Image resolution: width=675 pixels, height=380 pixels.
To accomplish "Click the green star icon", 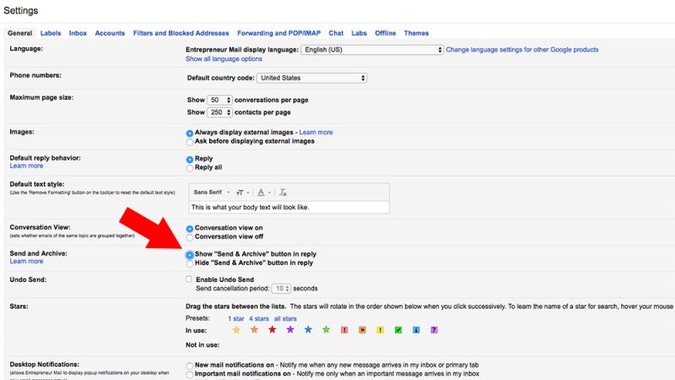I will 326,330.
